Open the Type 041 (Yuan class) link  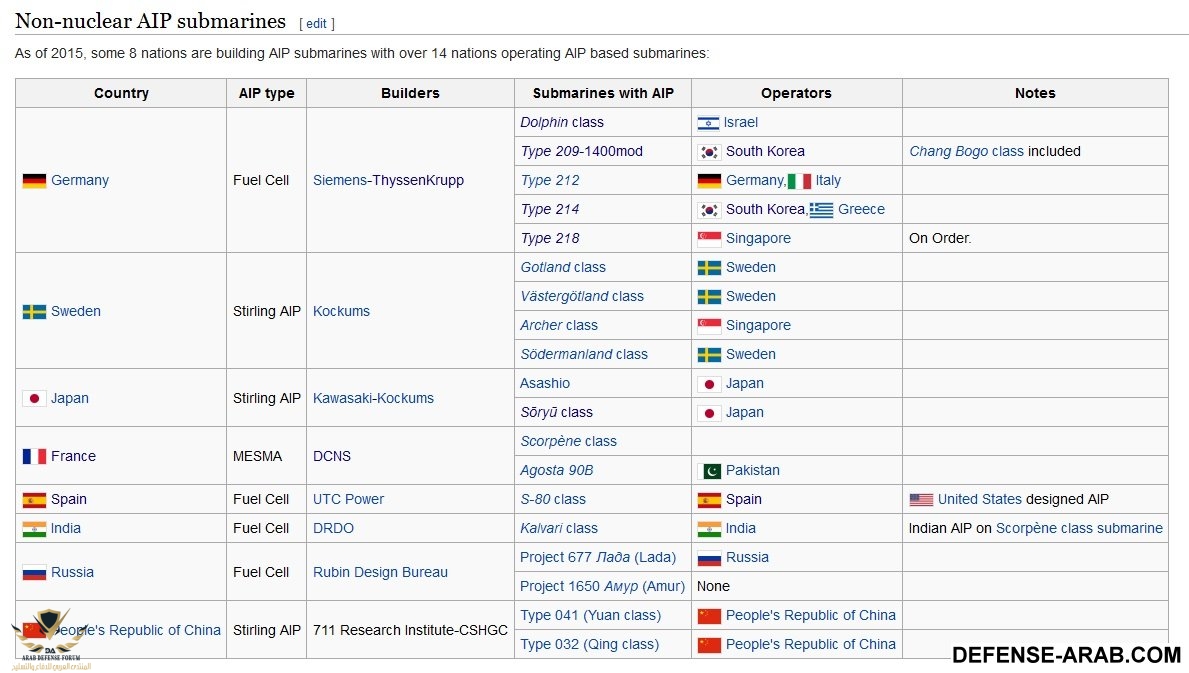point(590,616)
